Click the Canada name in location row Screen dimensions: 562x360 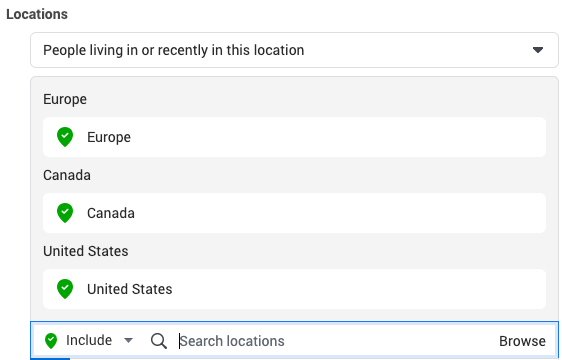pyautogui.click(x=111, y=213)
